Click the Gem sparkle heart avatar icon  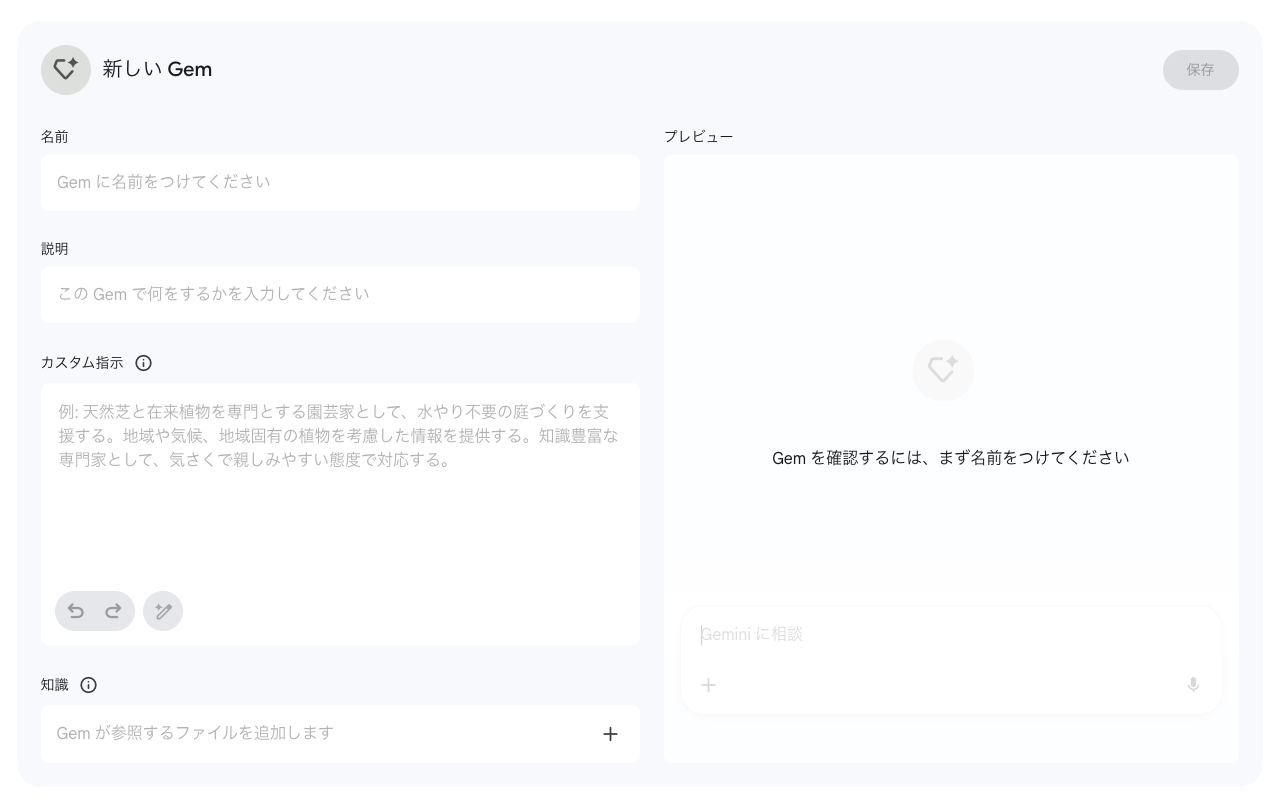[66, 70]
